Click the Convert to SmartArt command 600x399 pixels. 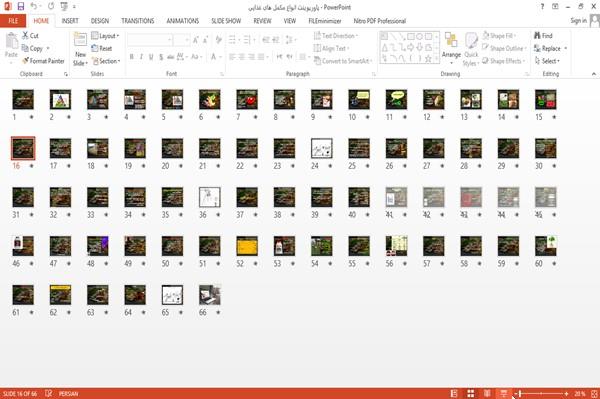coord(343,61)
